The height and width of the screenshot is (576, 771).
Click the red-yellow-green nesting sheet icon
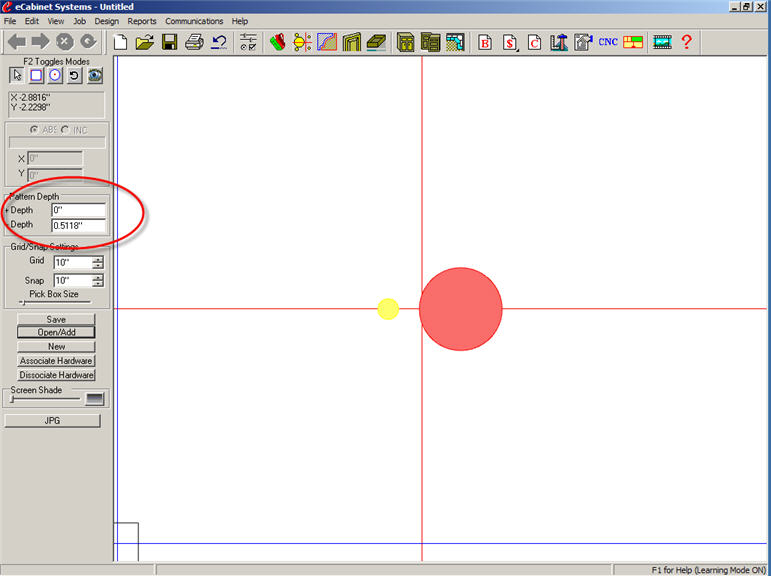click(633, 42)
